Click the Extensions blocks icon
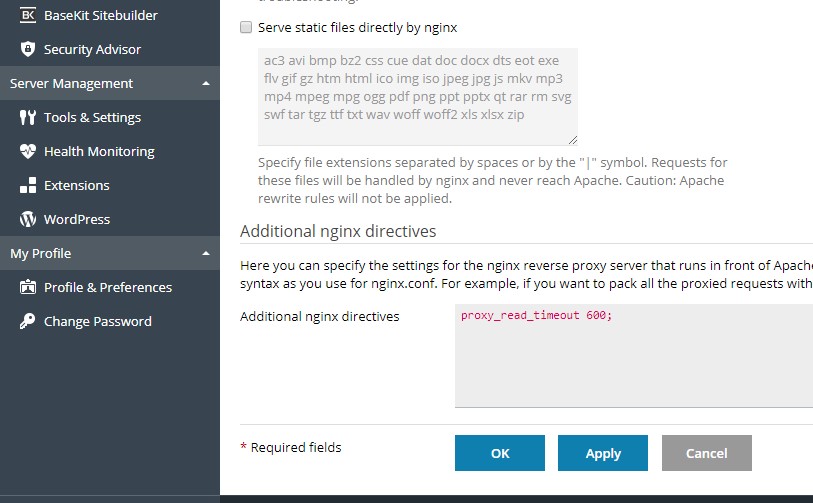Image resolution: width=813 pixels, height=503 pixels. point(27,185)
